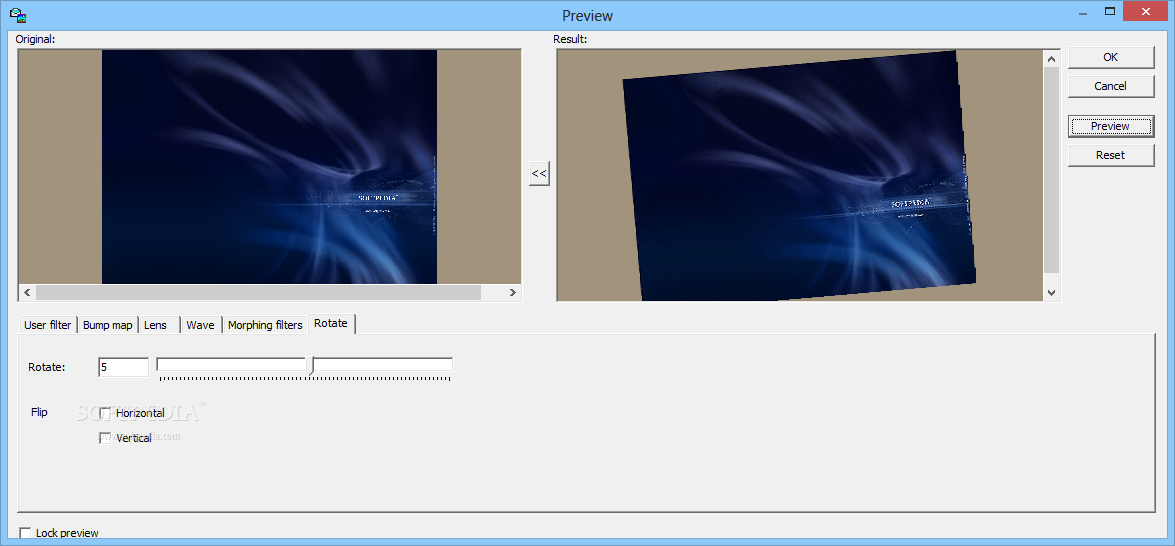Switch to the User filter tab
Image resolution: width=1175 pixels, height=546 pixels.
48,325
